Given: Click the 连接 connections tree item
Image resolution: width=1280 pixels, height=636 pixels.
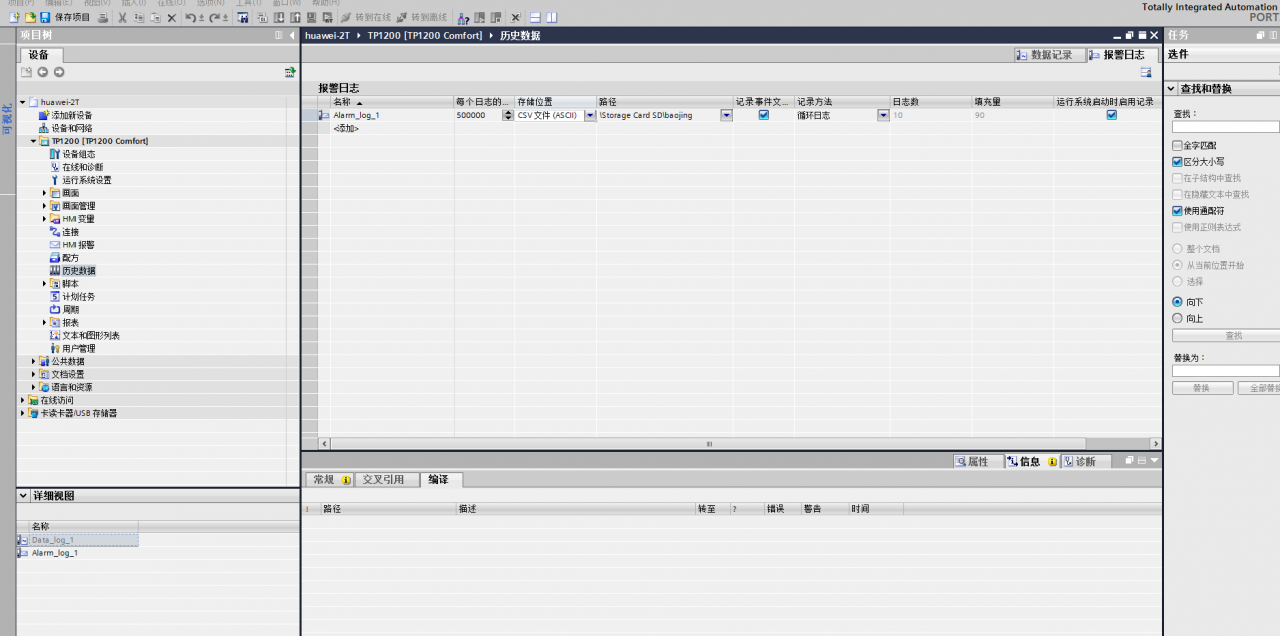Looking at the screenshot, I should point(70,232).
